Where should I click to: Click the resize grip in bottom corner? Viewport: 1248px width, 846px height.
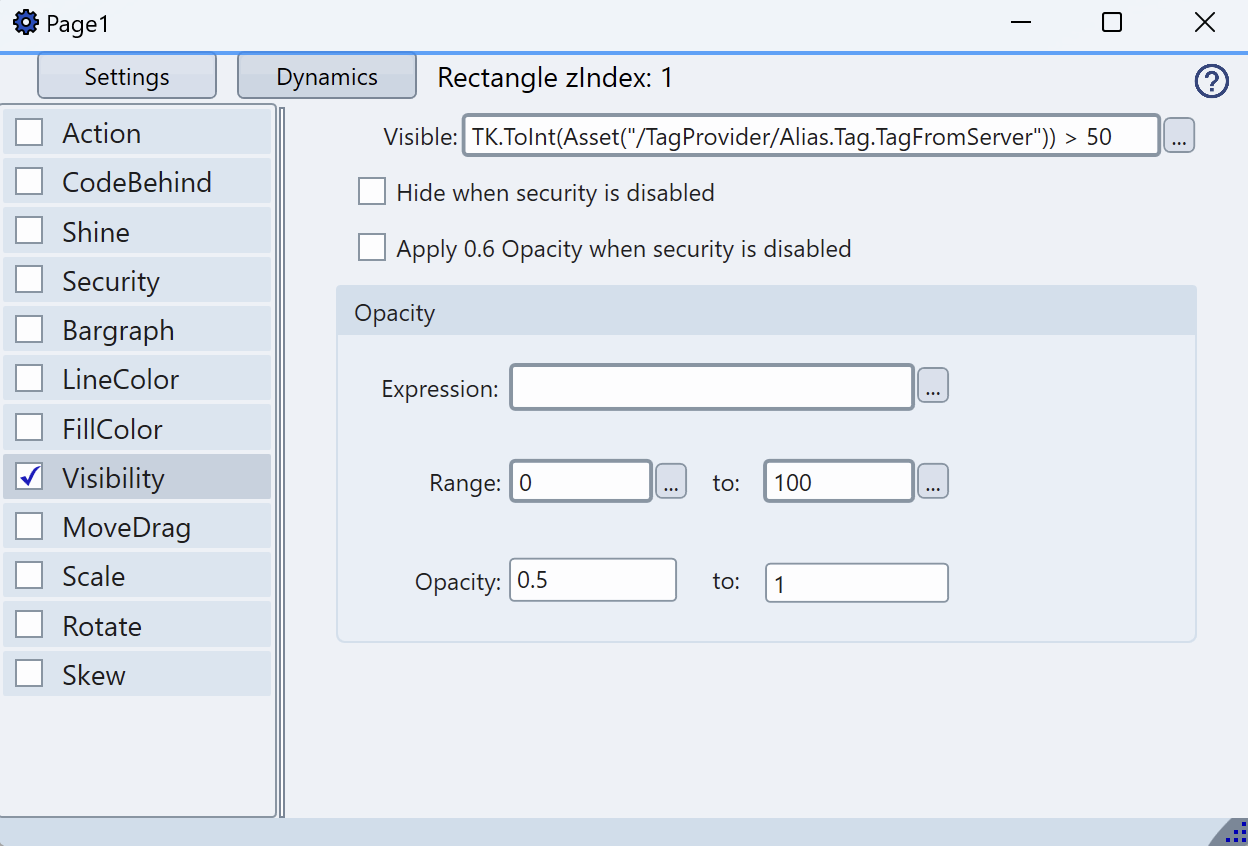(1234, 833)
